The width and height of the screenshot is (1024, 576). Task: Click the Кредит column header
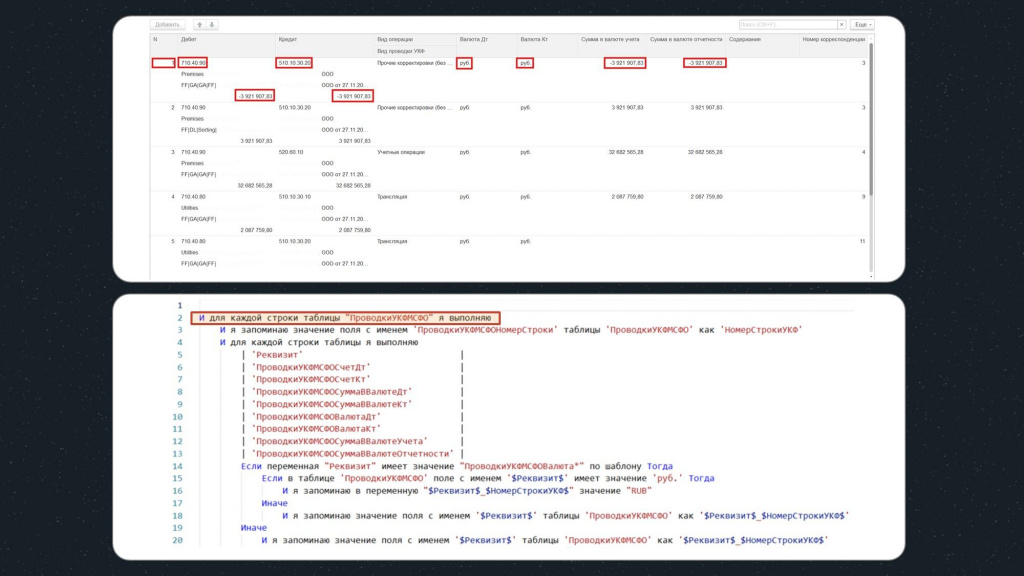pos(288,40)
